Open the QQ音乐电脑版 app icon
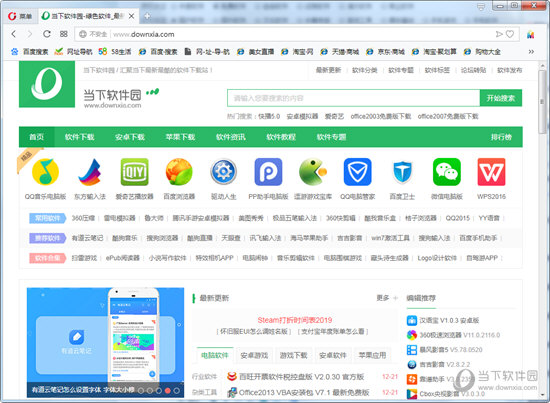The height and width of the screenshot is (403, 550). click(x=45, y=172)
